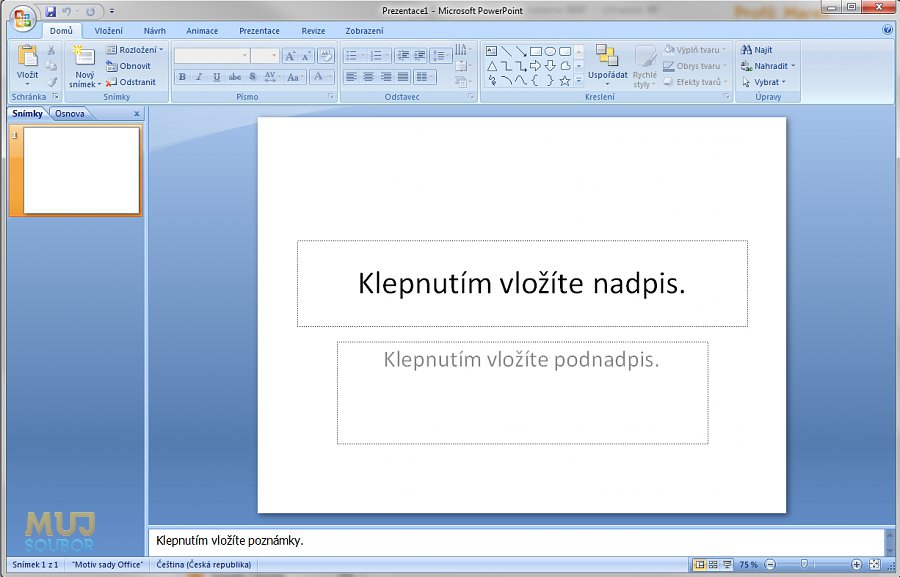Switch to the Osnova outline tab

click(x=70, y=113)
